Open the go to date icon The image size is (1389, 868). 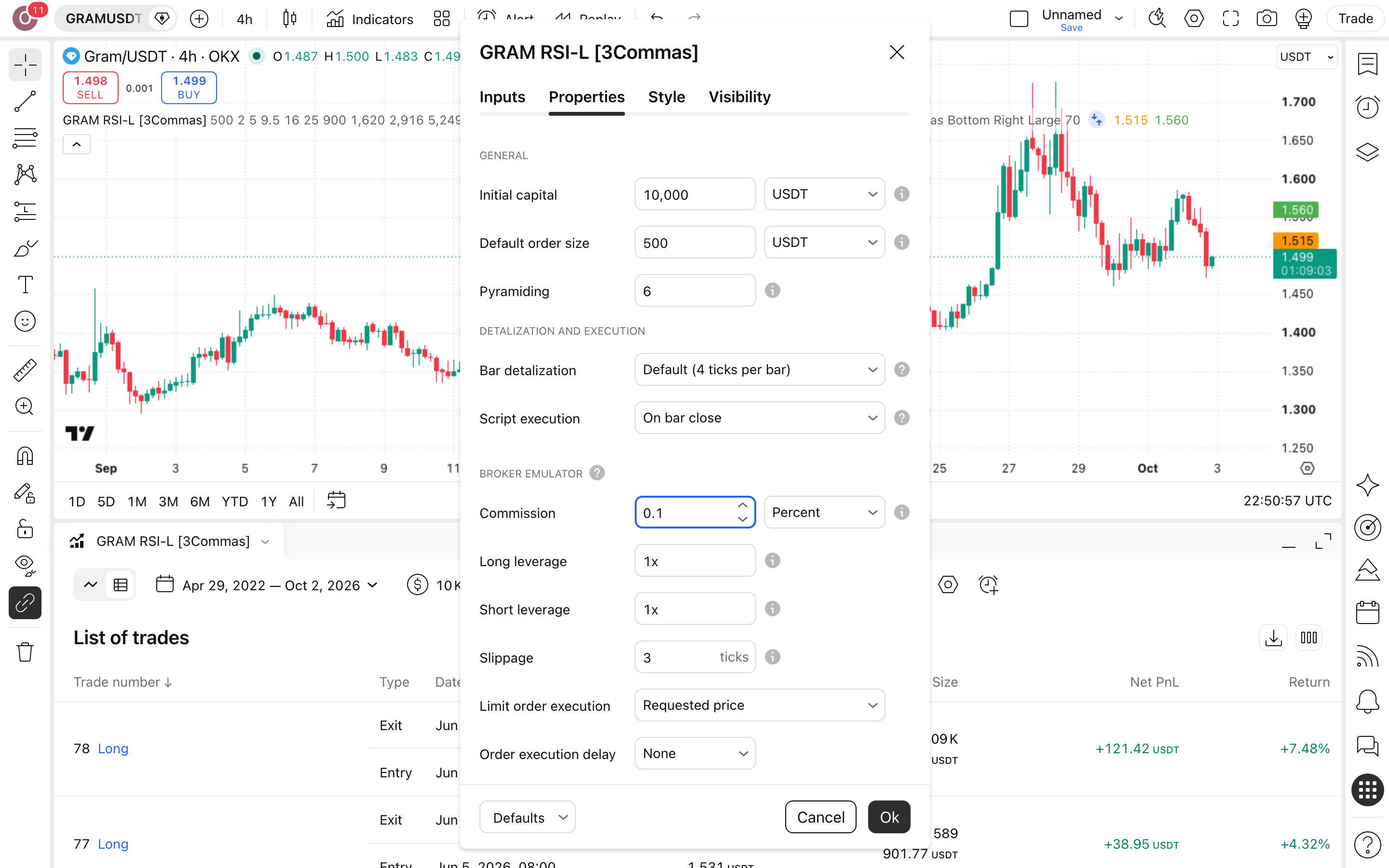click(336, 501)
